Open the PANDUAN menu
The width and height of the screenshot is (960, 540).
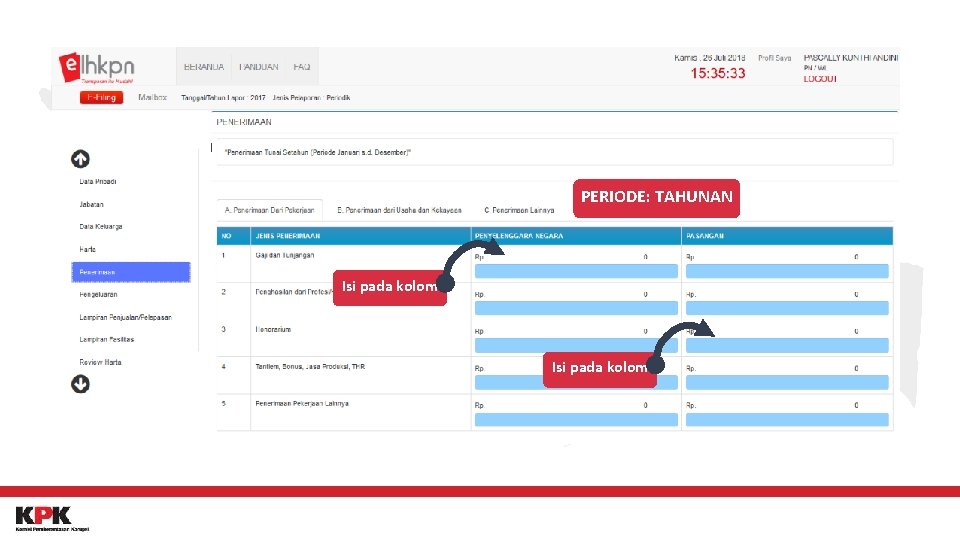click(x=258, y=67)
